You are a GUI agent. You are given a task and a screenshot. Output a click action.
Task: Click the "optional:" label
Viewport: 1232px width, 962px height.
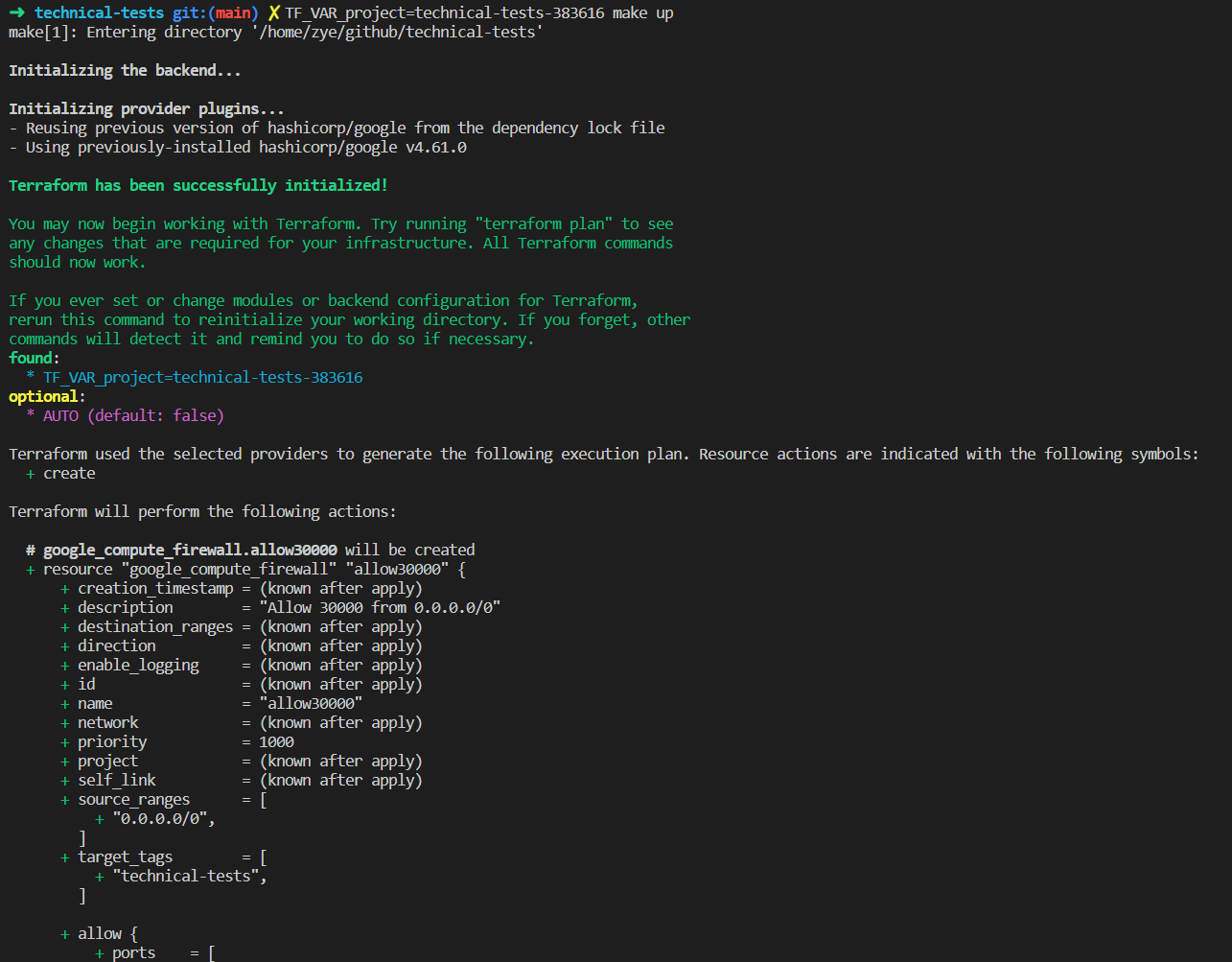(x=47, y=396)
